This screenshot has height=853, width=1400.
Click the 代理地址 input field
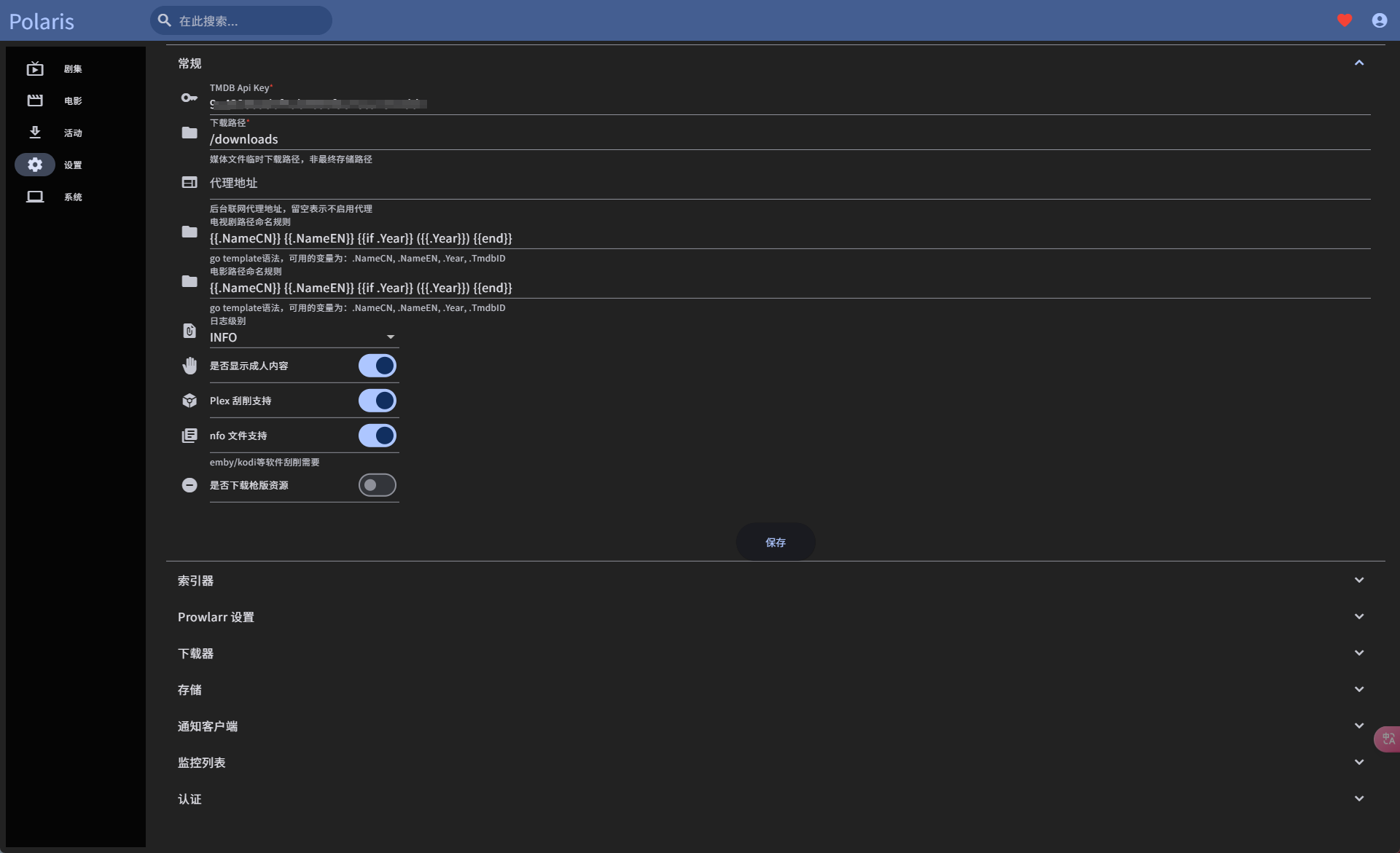coord(790,183)
